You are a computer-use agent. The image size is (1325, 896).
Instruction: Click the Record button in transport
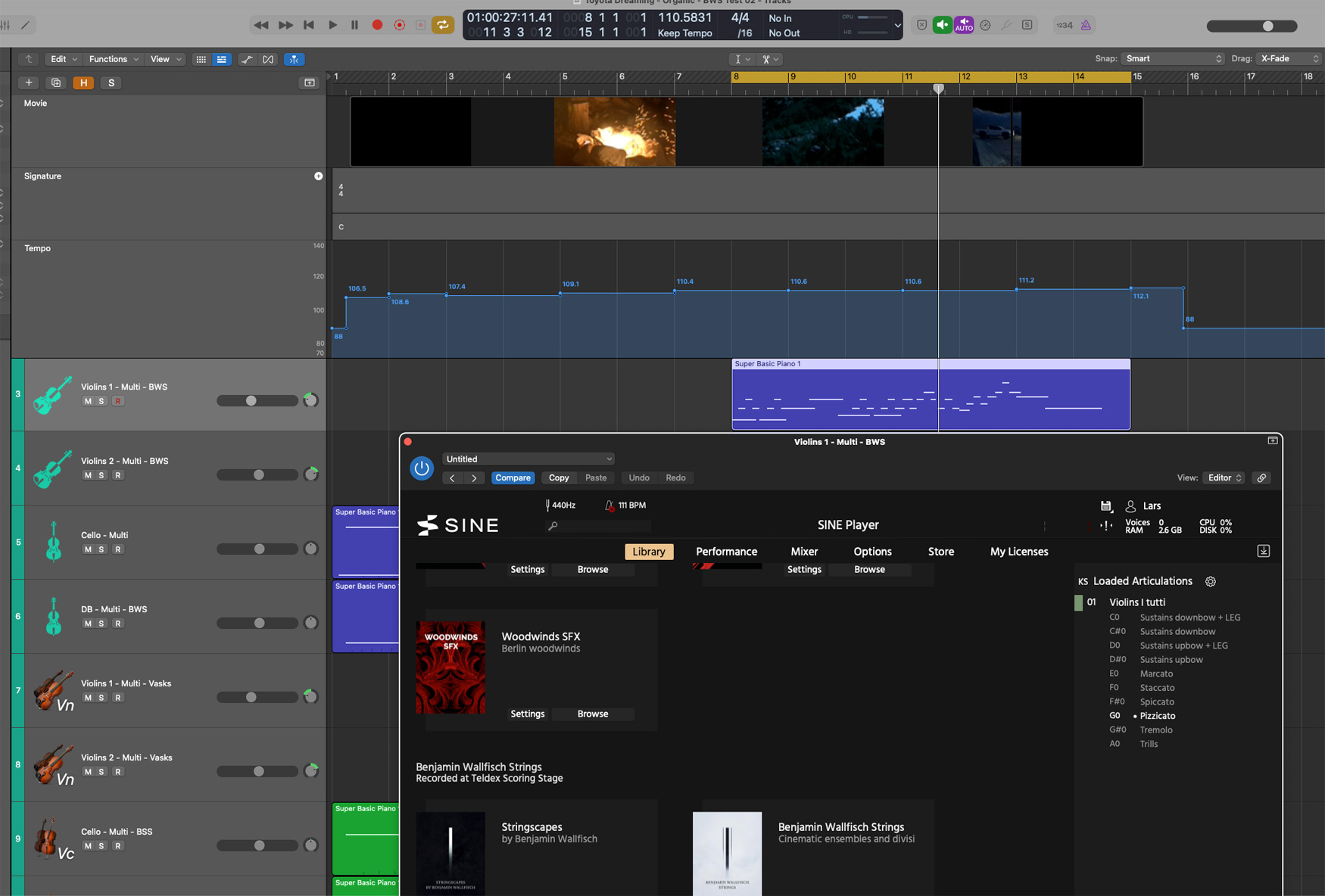coord(377,25)
